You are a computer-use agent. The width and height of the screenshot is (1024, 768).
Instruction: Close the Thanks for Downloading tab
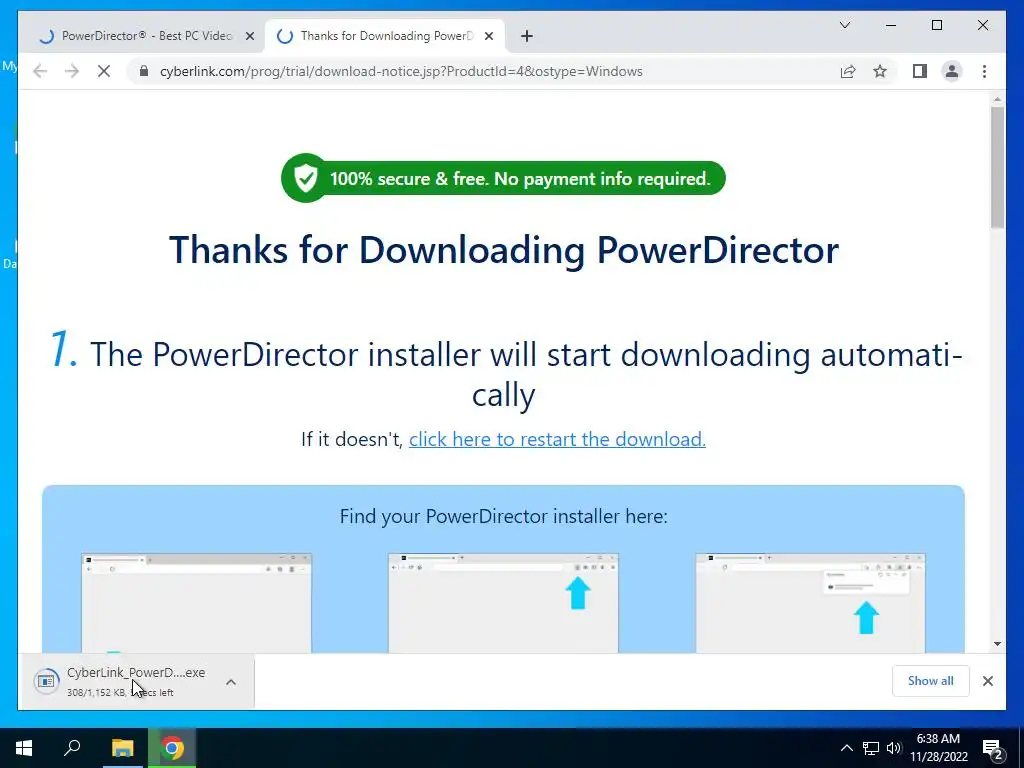tap(488, 36)
